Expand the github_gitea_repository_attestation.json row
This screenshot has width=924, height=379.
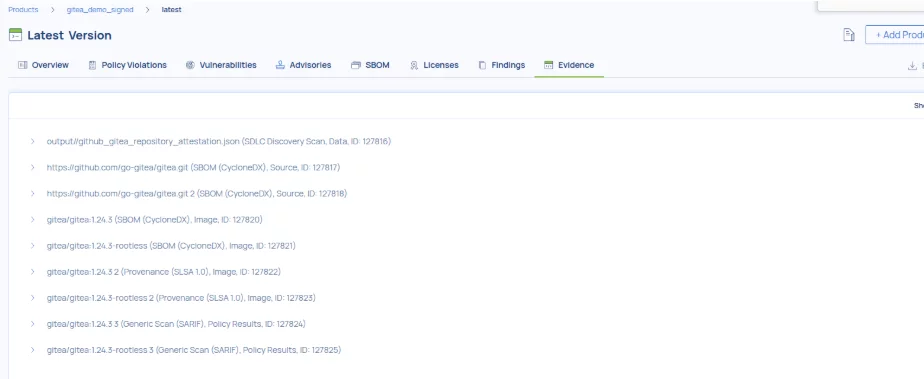point(33,141)
